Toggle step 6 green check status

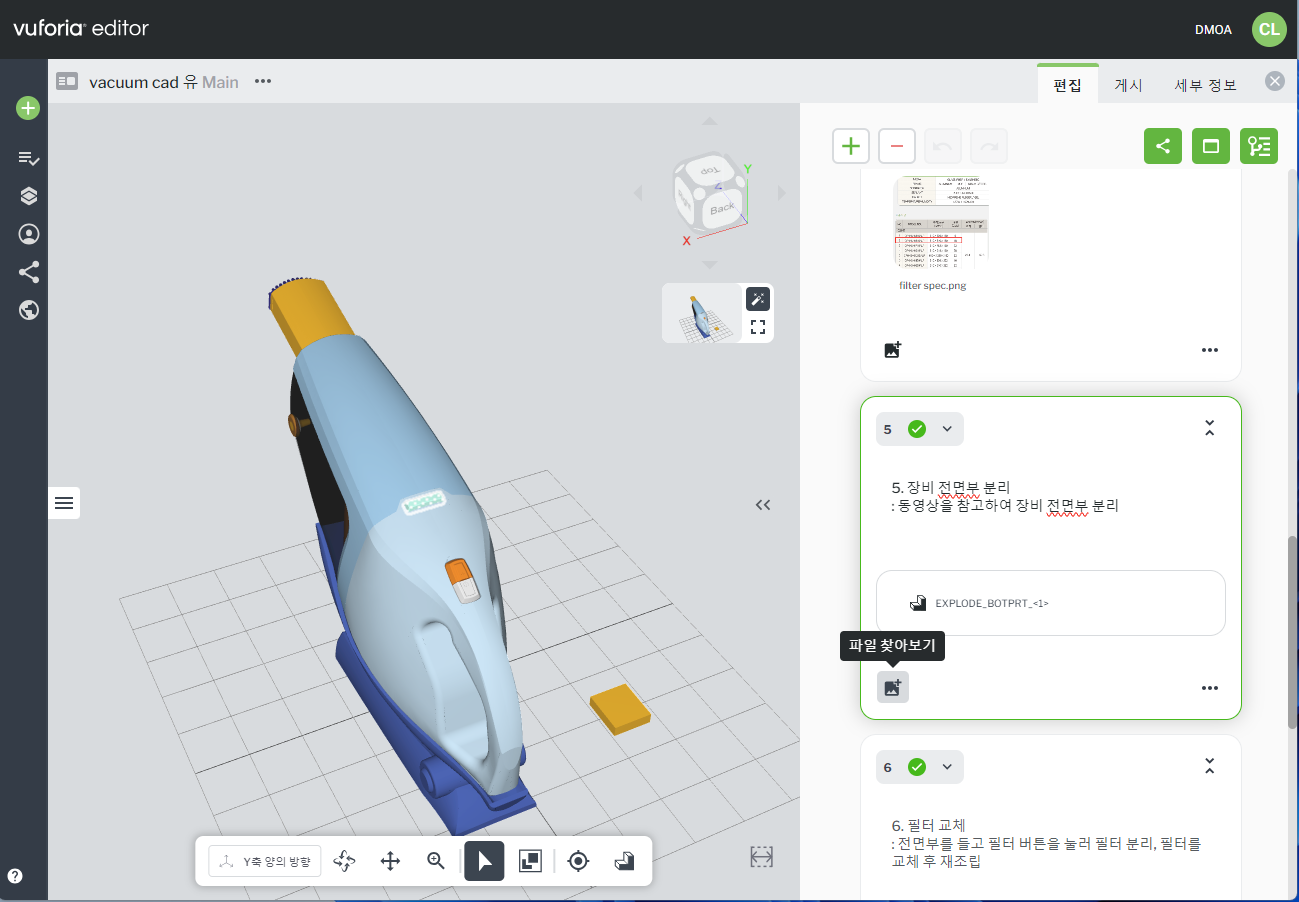(916, 767)
